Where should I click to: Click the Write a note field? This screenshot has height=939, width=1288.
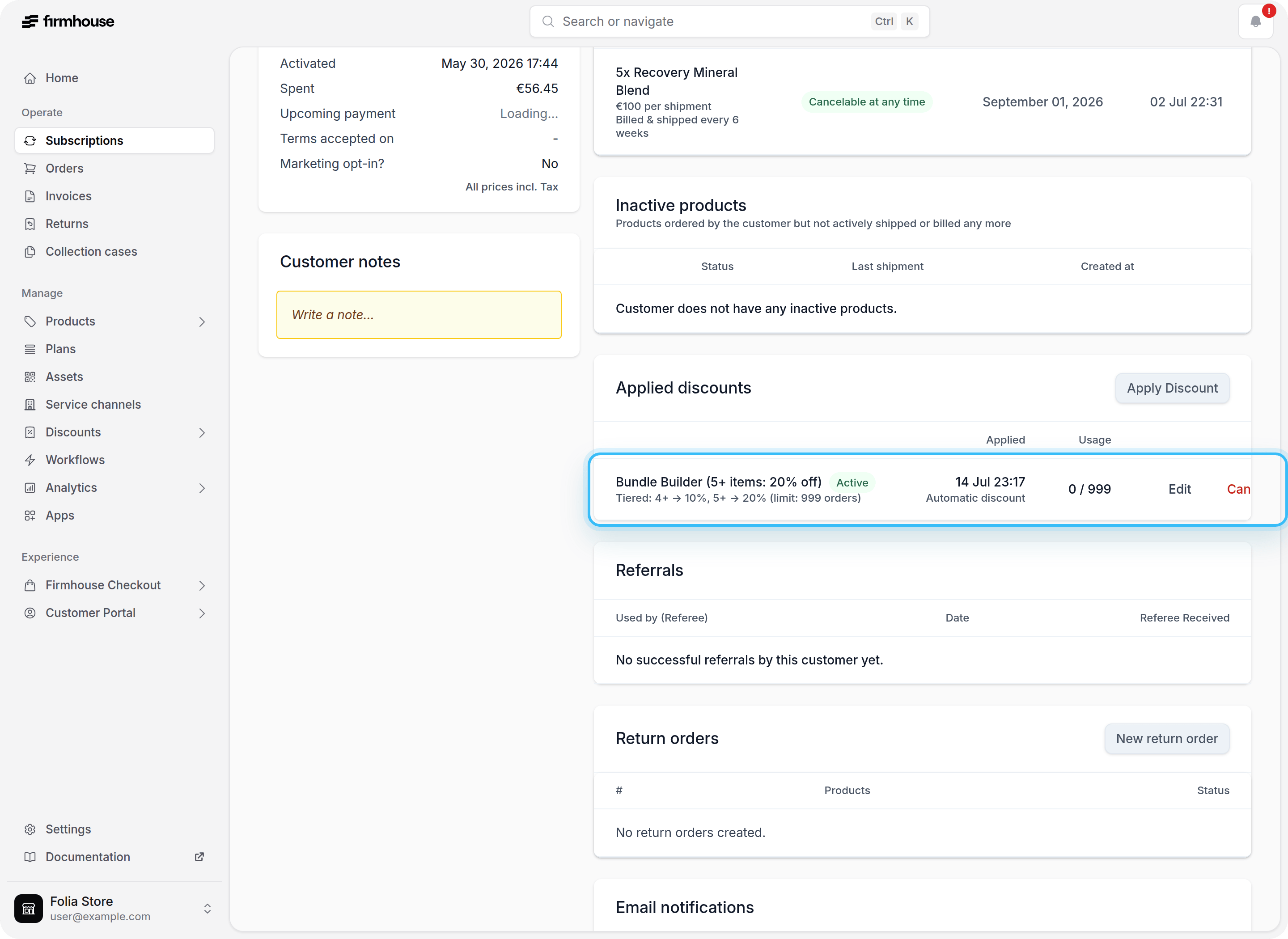[418, 315]
